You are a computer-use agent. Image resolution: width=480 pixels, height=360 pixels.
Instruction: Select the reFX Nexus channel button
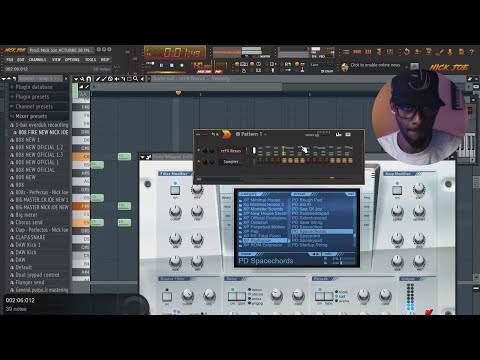(231, 151)
